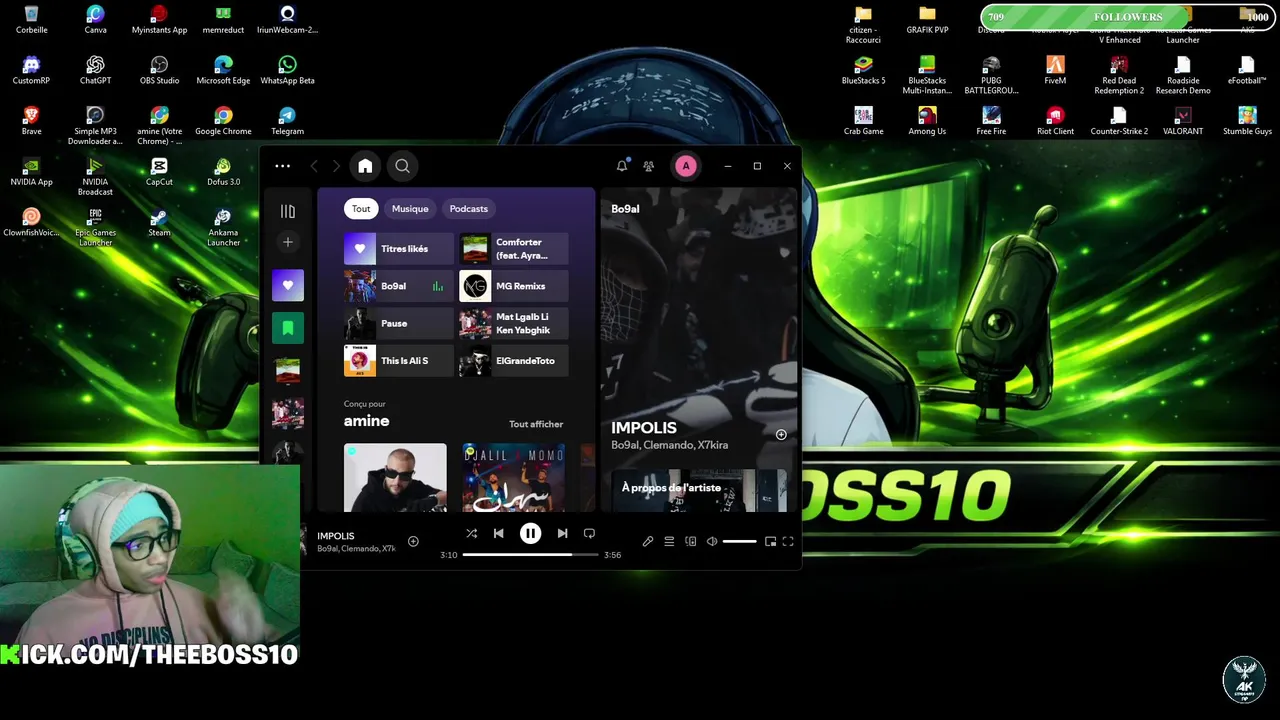The height and width of the screenshot is (720, 1280).
Task: Open the Comforter (feat. Ayra) shortcut
Action: [513, 249]
